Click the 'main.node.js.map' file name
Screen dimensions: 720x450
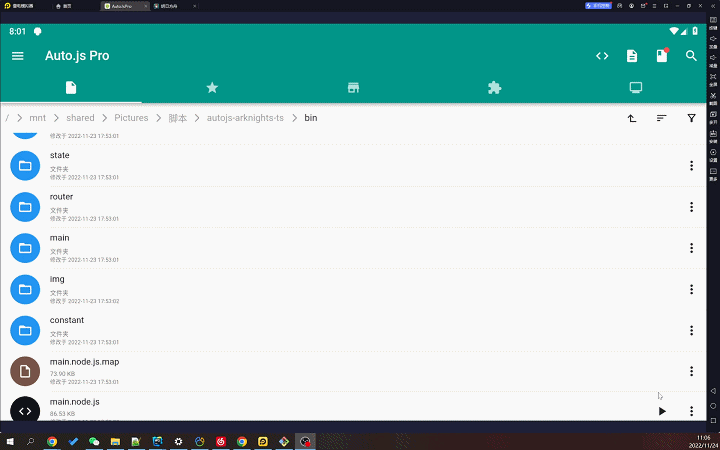[84, 362]
